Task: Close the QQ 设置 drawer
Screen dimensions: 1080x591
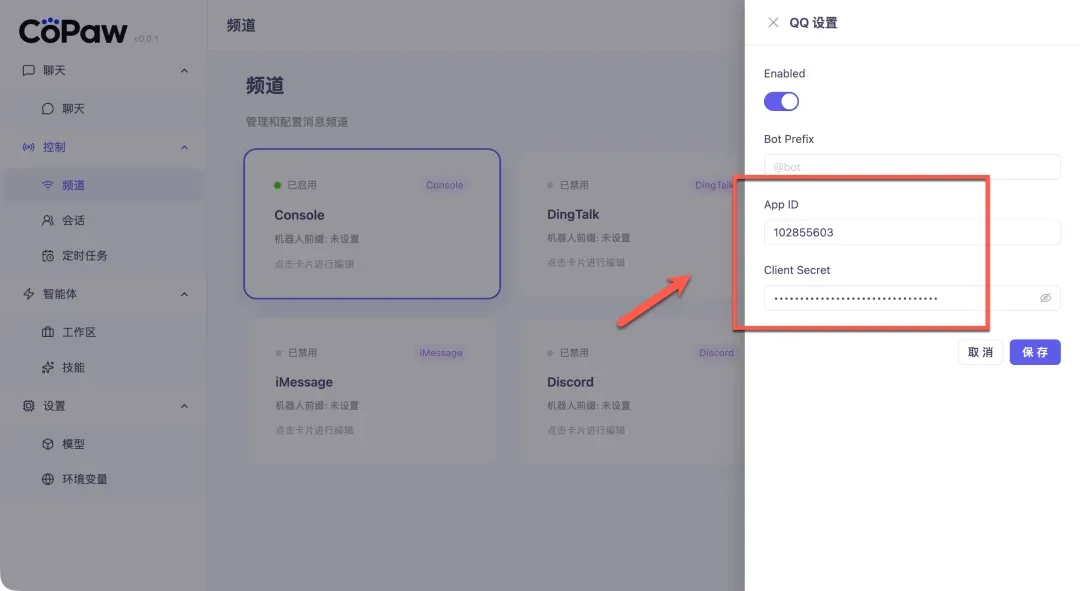Action: (x=773, y=23)
